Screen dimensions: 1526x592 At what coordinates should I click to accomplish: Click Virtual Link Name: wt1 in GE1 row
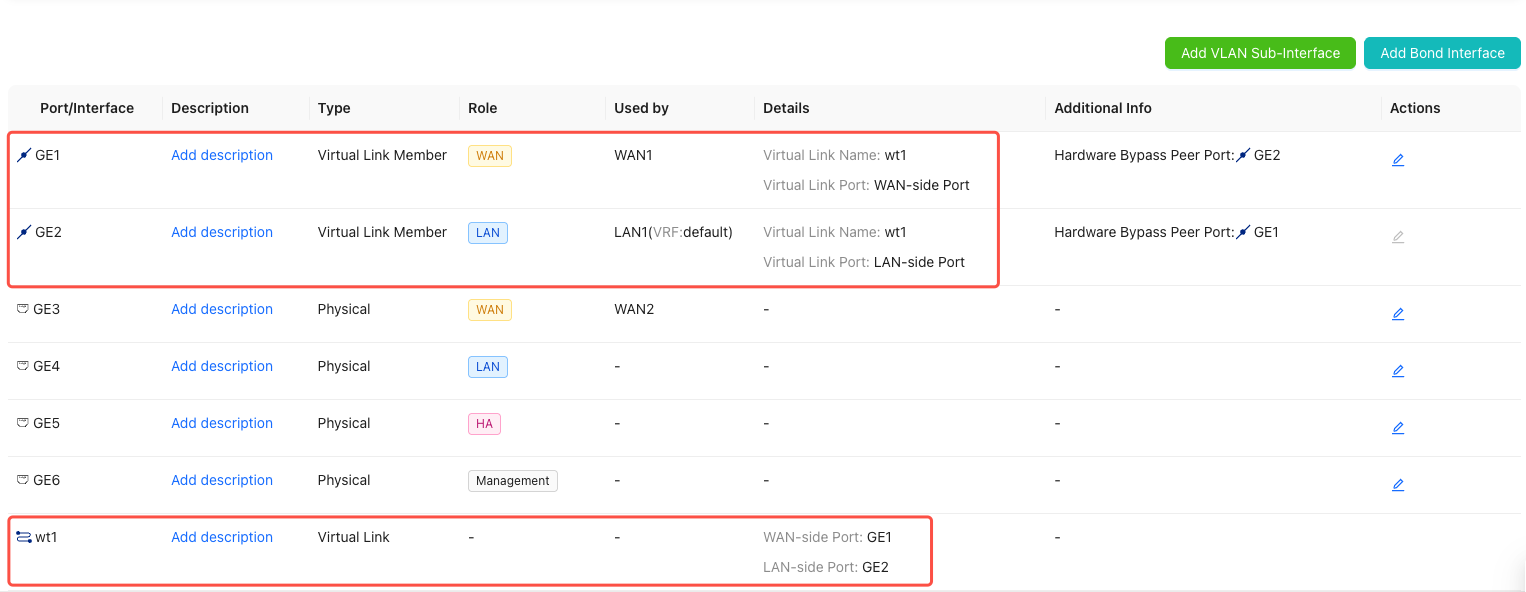835,155
